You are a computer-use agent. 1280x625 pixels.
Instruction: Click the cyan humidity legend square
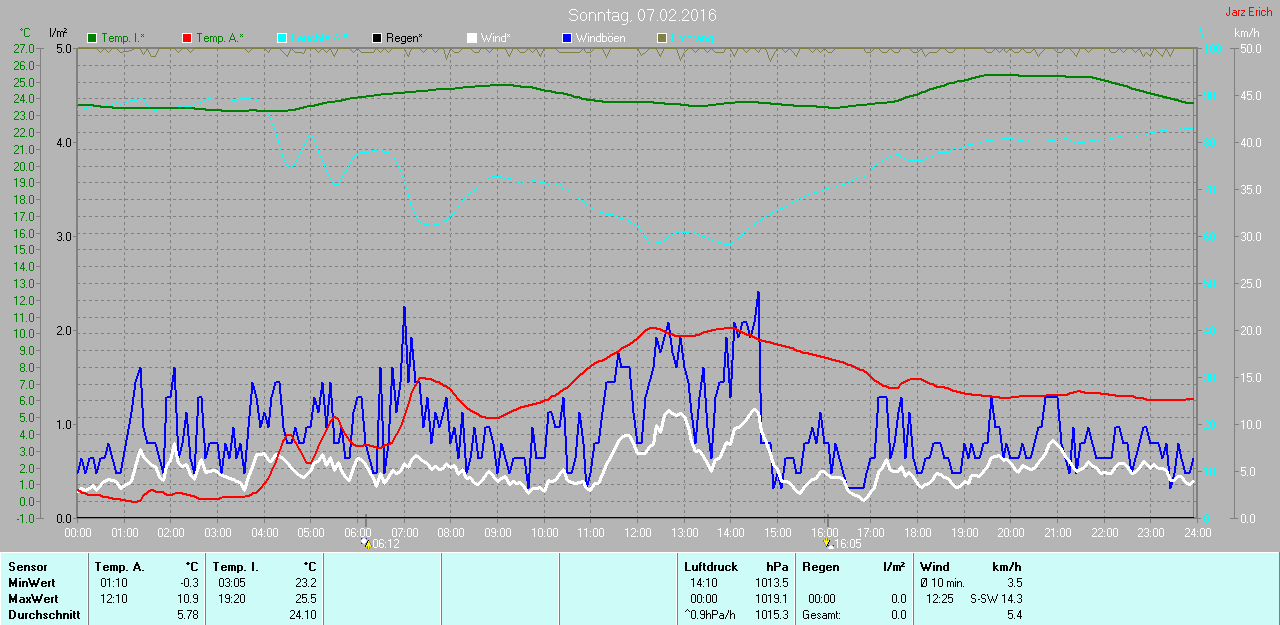coord(282,38)
